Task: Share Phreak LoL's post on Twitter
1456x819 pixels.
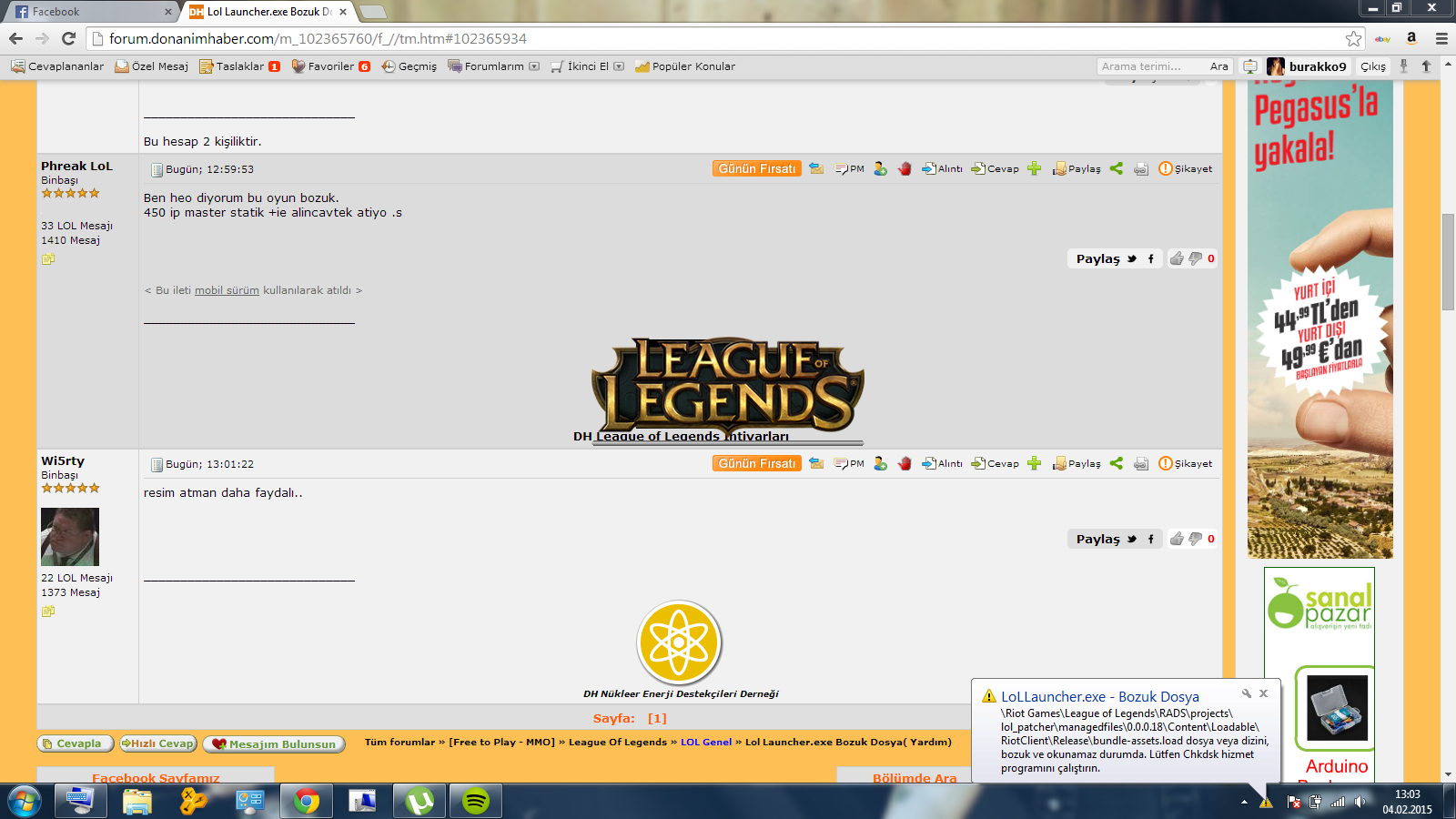Action: click(x=1132, y=259)
